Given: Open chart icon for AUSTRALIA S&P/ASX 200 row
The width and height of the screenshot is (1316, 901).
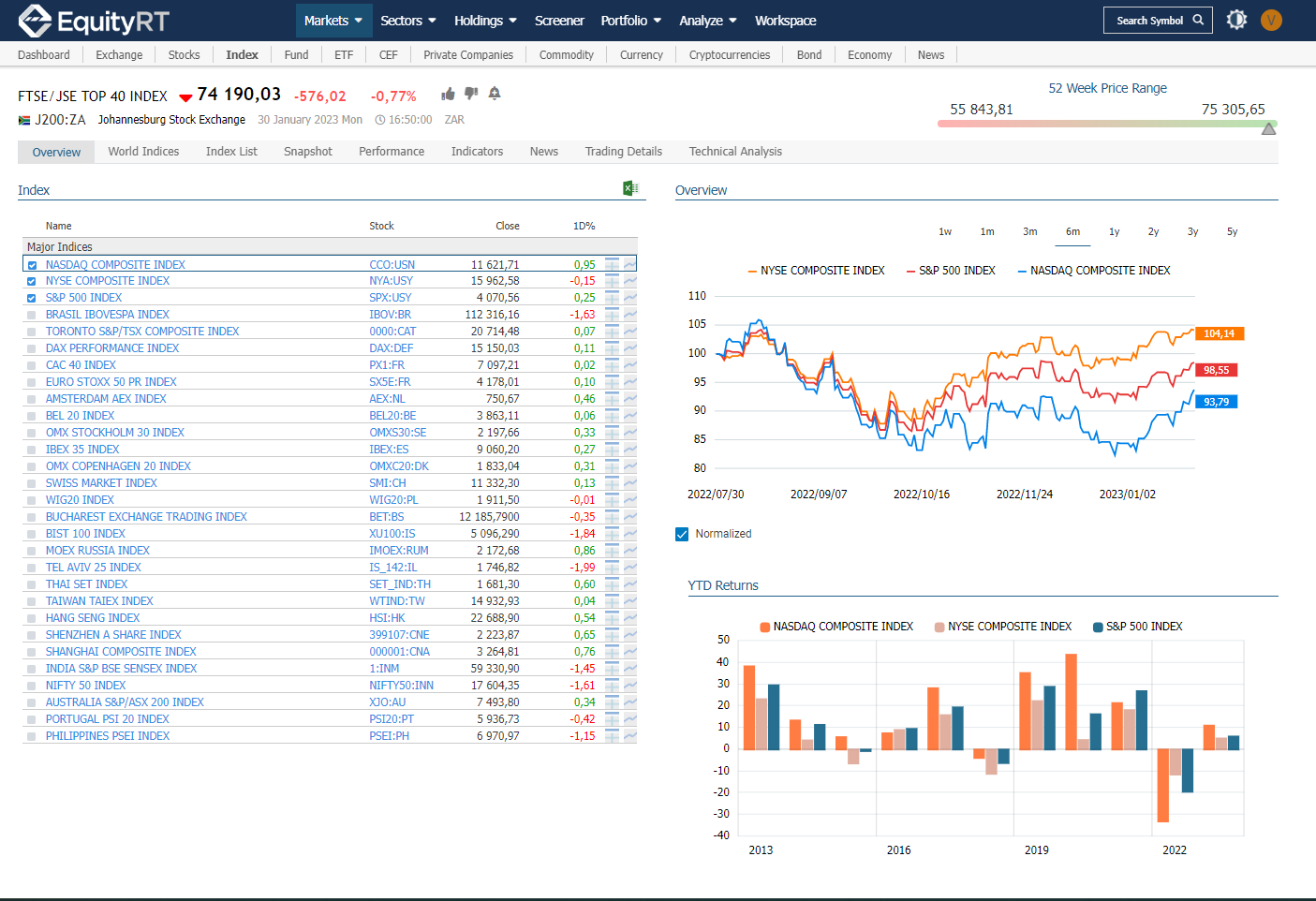Looking at the screenshot, I should click(x=630, y=702).
